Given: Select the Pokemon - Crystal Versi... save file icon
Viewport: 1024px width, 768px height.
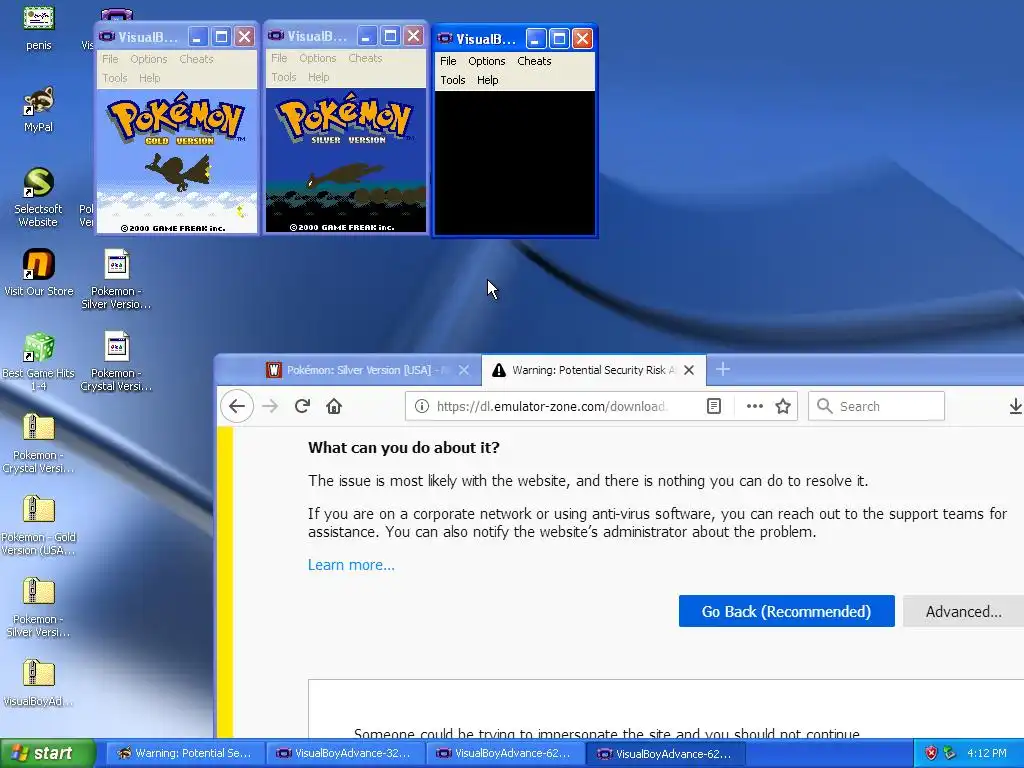Looking at the screenshot, I should point(116,361).
